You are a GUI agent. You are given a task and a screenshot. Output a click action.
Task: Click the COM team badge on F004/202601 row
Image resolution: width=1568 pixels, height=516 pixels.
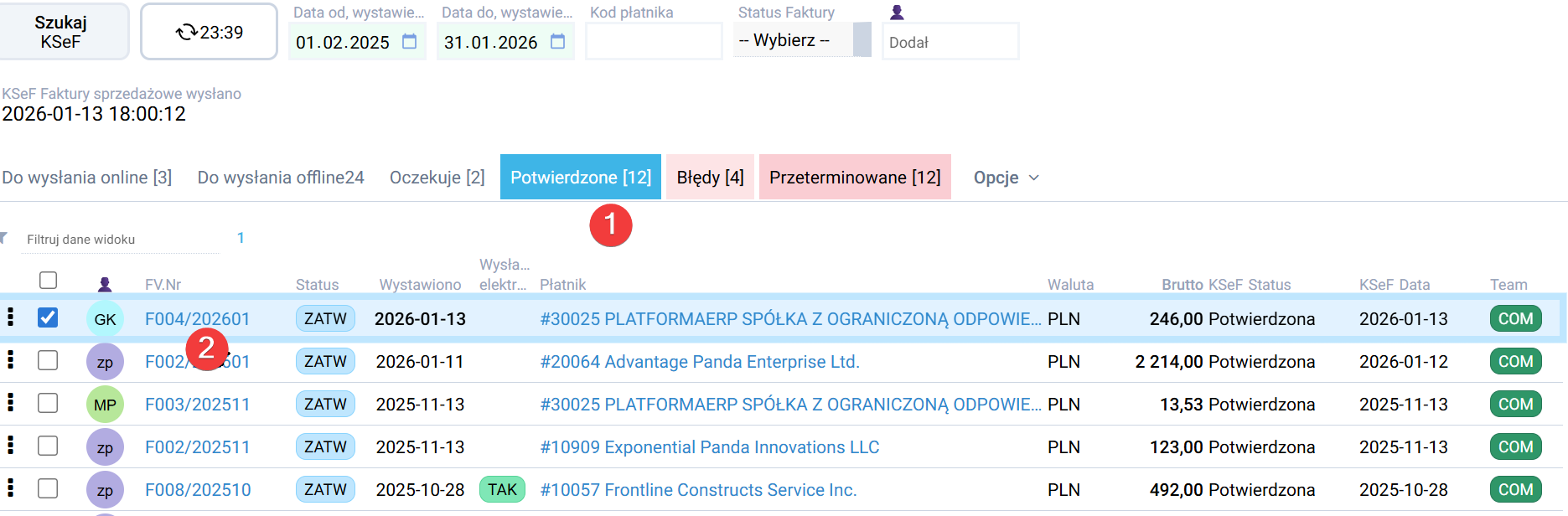tap(1515, 318)
